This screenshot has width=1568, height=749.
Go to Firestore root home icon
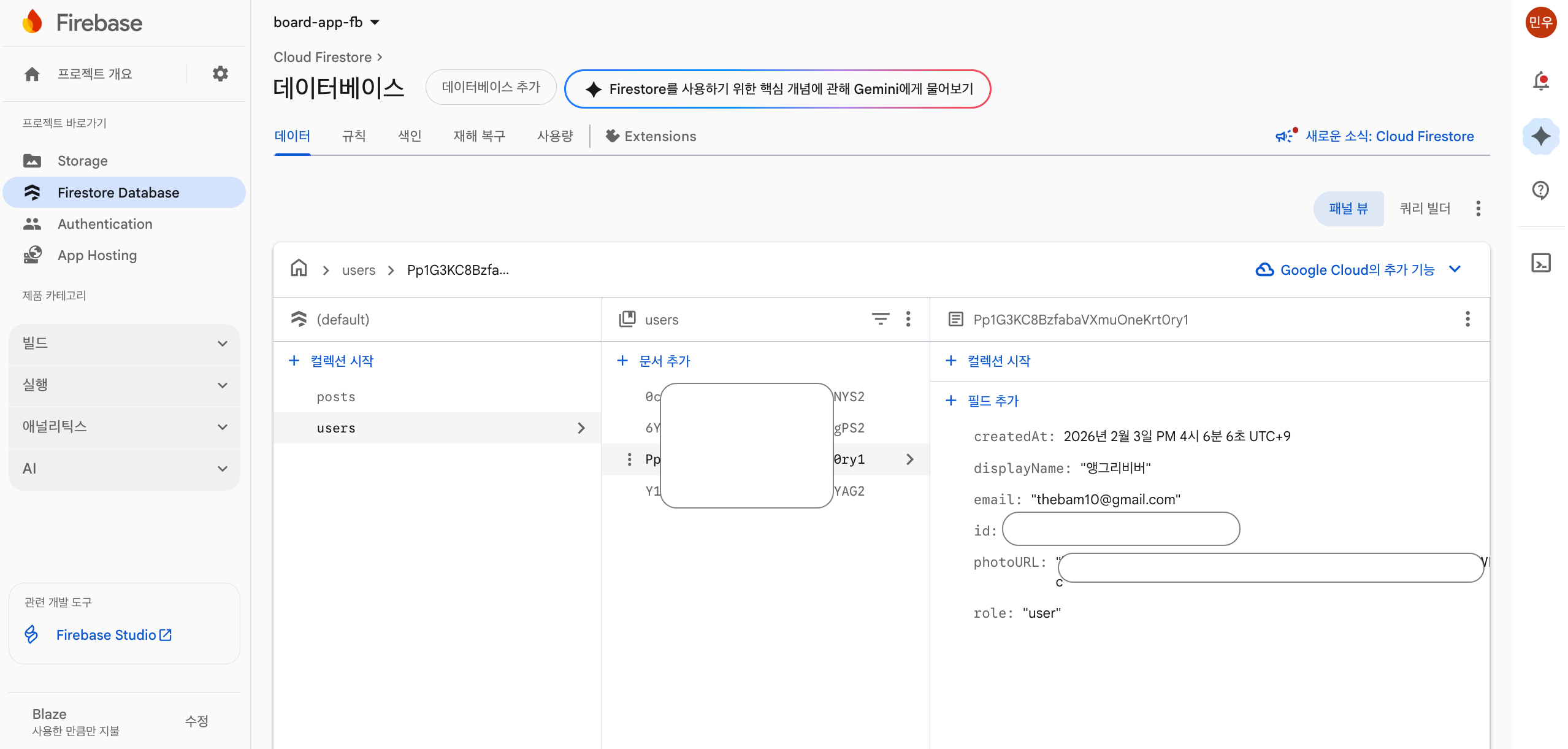(x=299, y=269)
